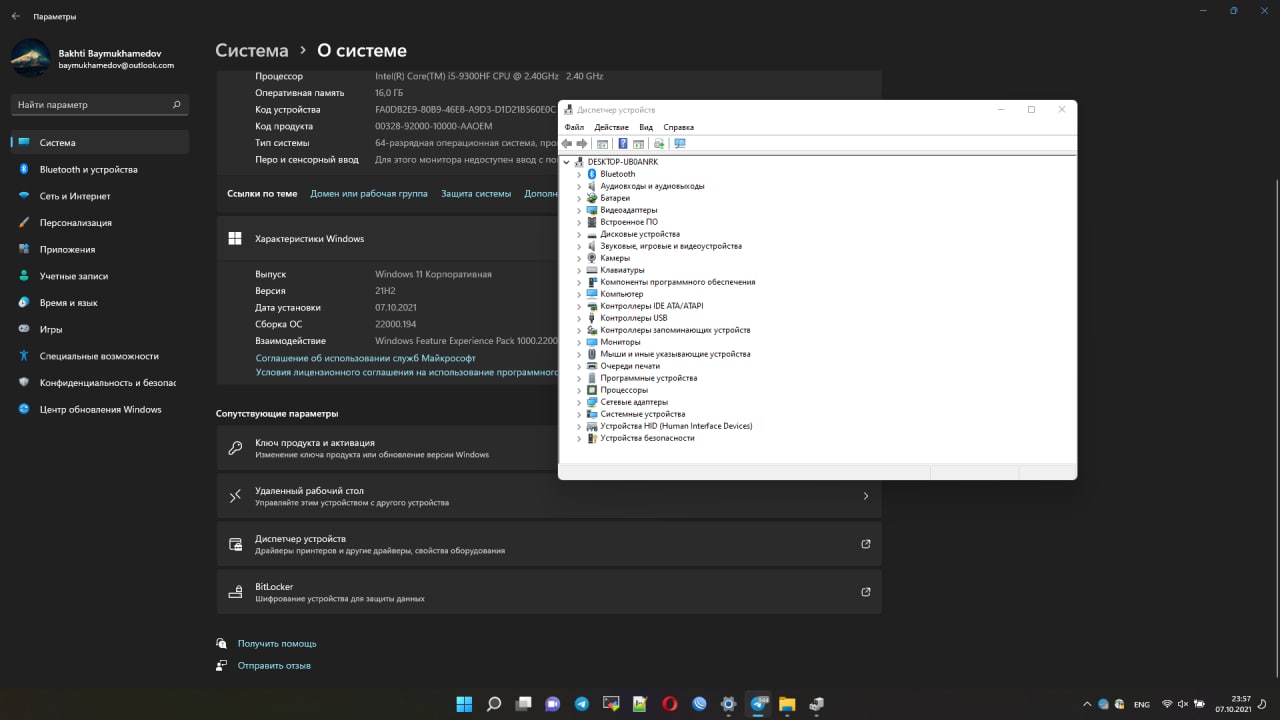The image size is (1280, 720).
Task: Open Игры in Settings sidebar
Action: click(100, 329)
